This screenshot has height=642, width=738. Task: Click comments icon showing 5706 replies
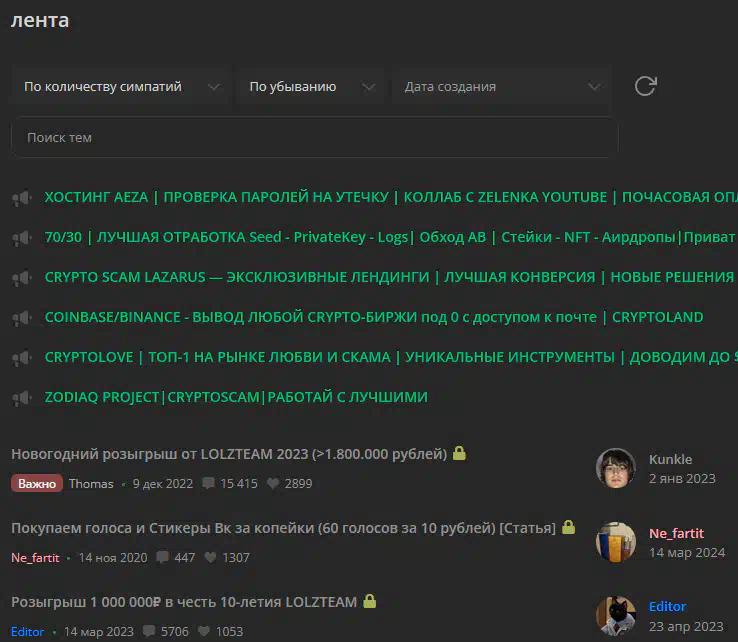click(x=149, y=631)
